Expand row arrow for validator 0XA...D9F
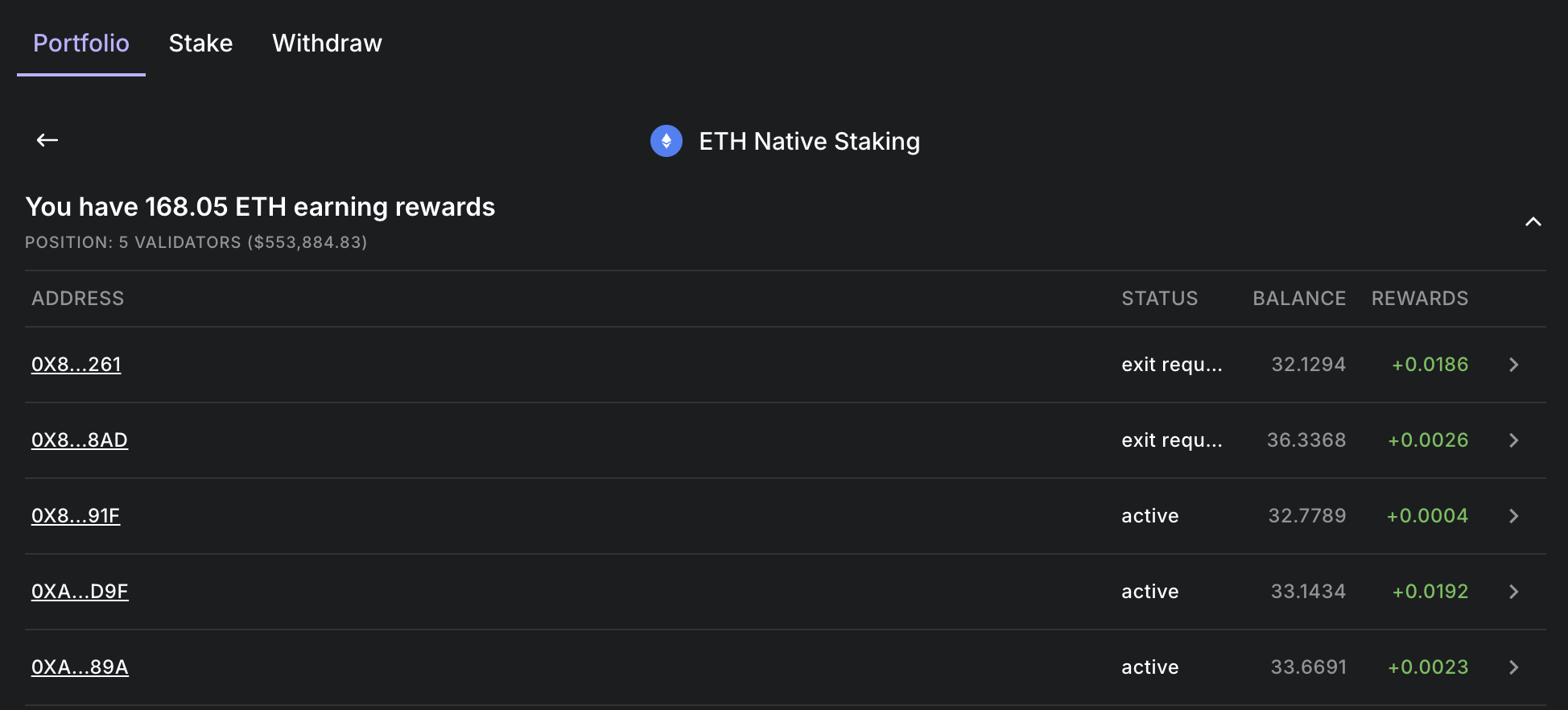Screen dimensions: 1568x710 click(x=1513, y=592)
